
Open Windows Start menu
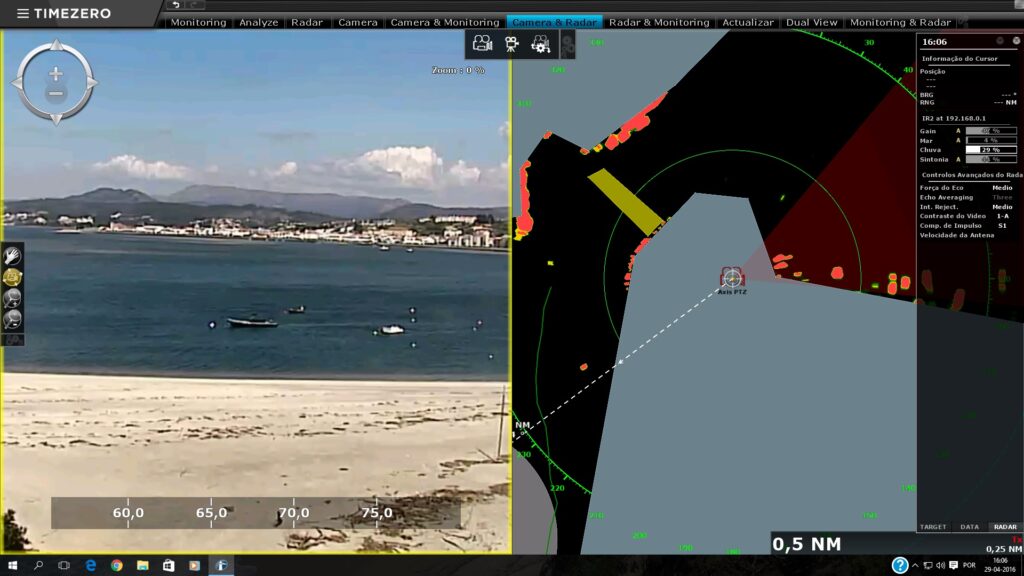12,565
